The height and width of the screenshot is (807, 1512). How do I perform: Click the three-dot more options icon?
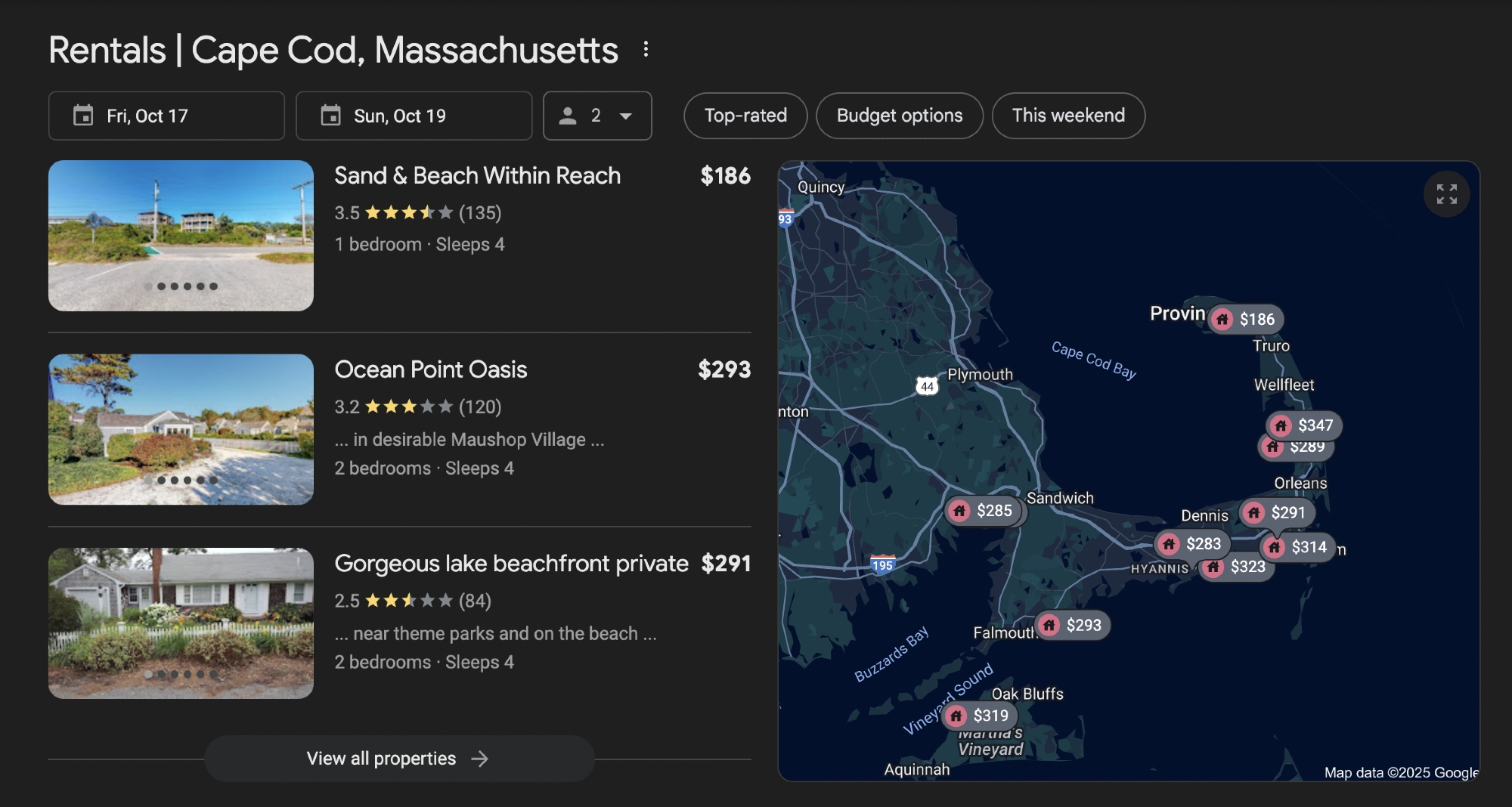(x=646, y=50)
